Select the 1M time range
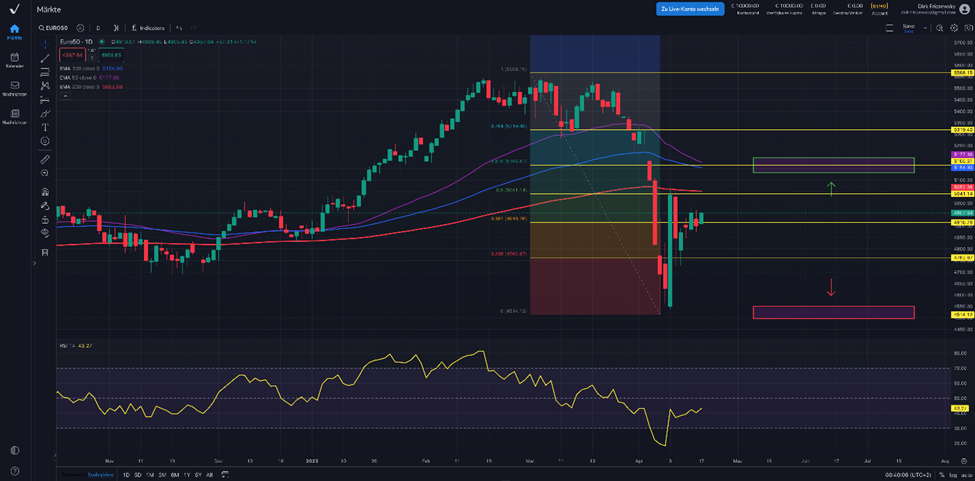 tap(150, 475)
